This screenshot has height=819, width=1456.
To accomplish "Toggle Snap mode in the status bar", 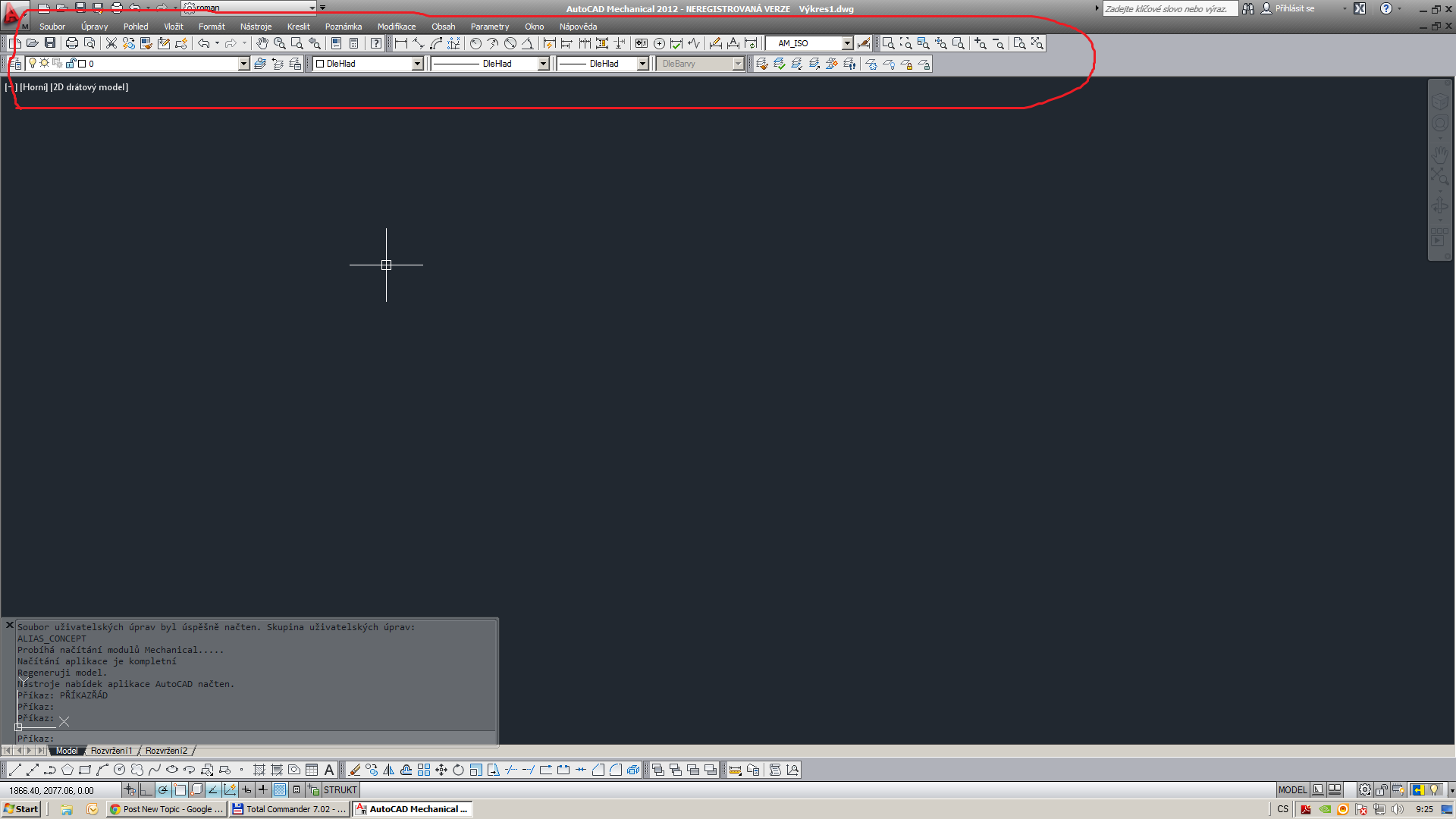I will click(x=130, y=789).
